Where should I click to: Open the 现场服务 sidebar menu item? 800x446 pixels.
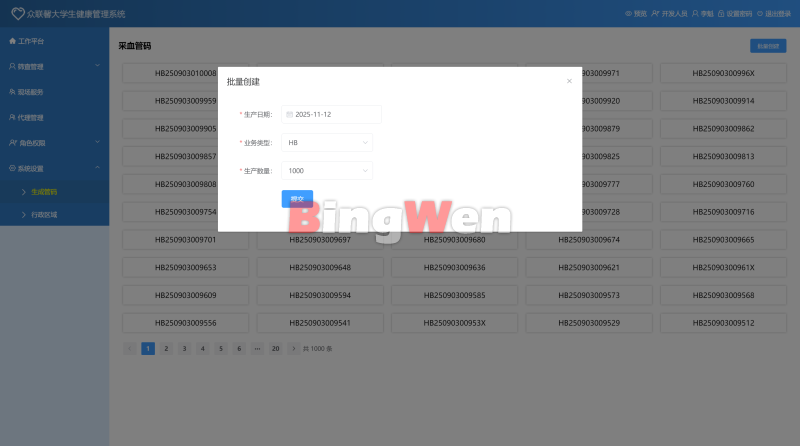coord(30,92)
